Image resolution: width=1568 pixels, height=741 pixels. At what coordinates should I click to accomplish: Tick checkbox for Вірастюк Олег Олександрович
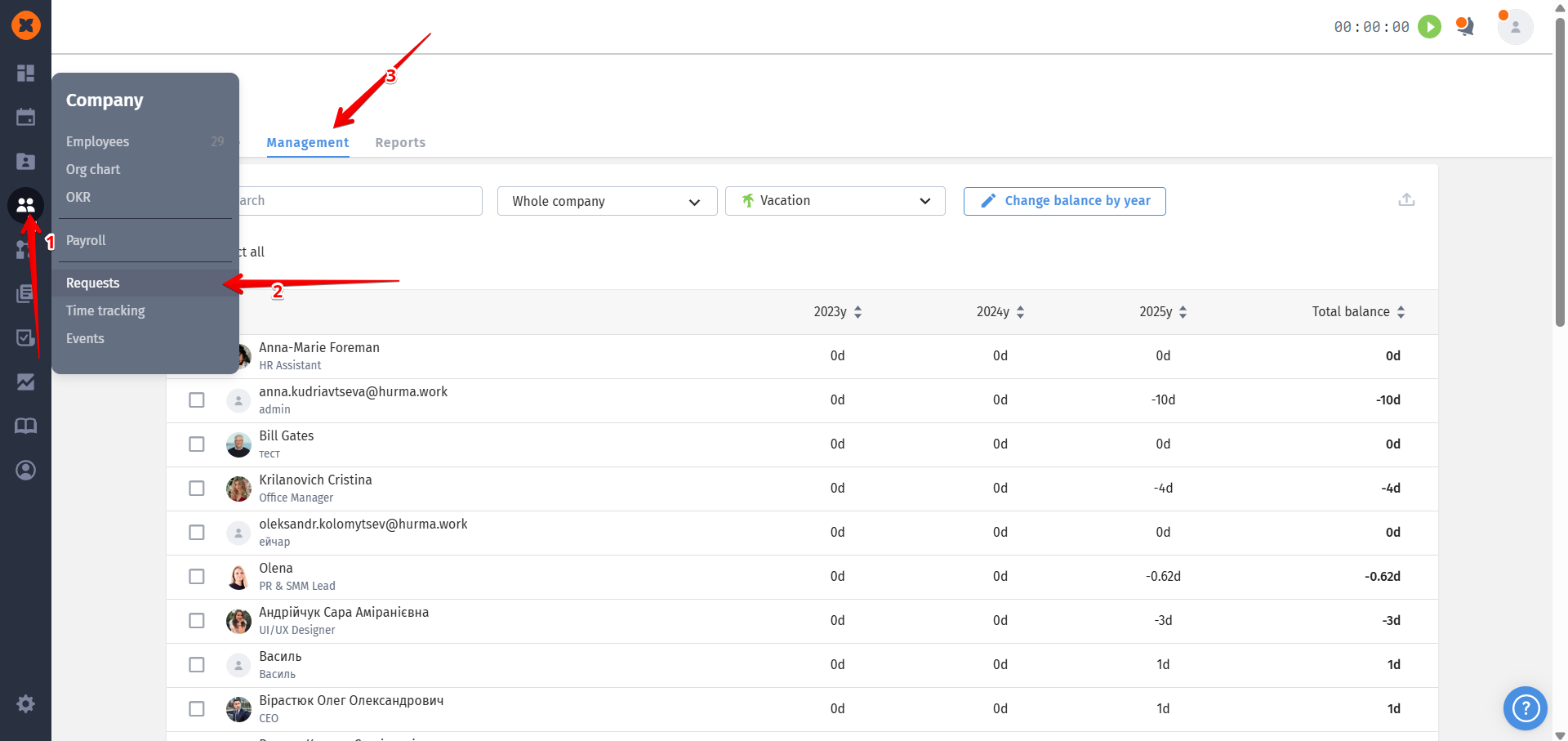click(x=197, y=709)
